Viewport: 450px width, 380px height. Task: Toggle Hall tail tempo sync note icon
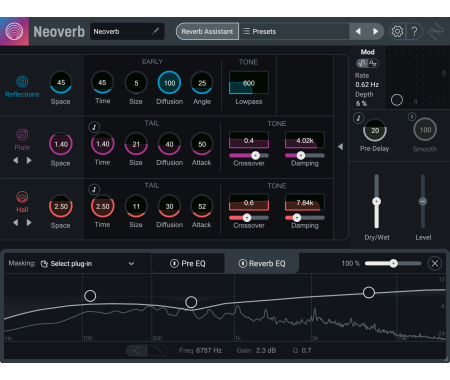pos(94,189)
